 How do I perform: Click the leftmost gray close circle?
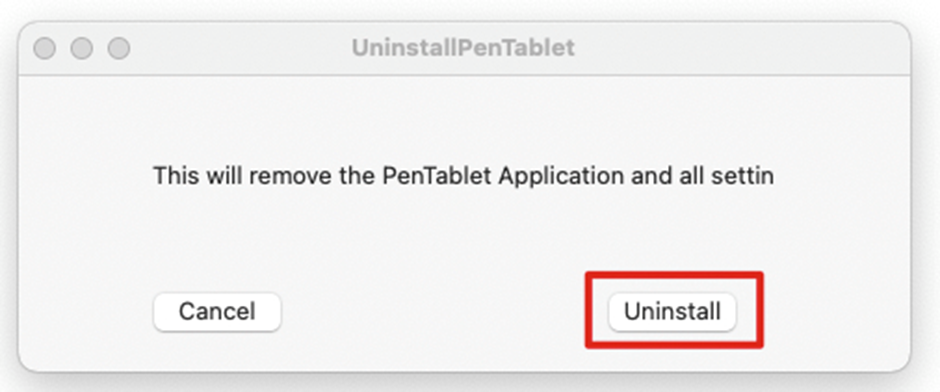(44, 48)
